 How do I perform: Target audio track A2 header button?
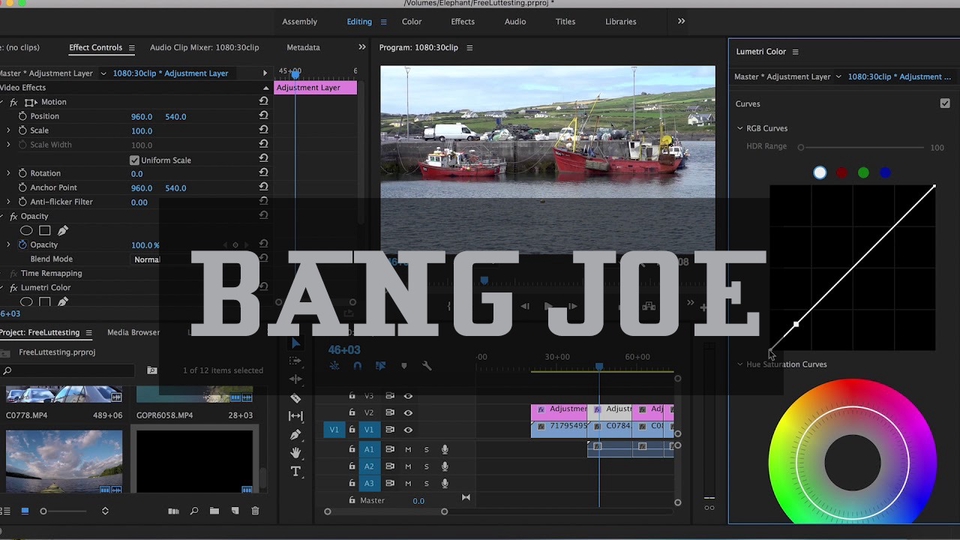tap(369, 467)
